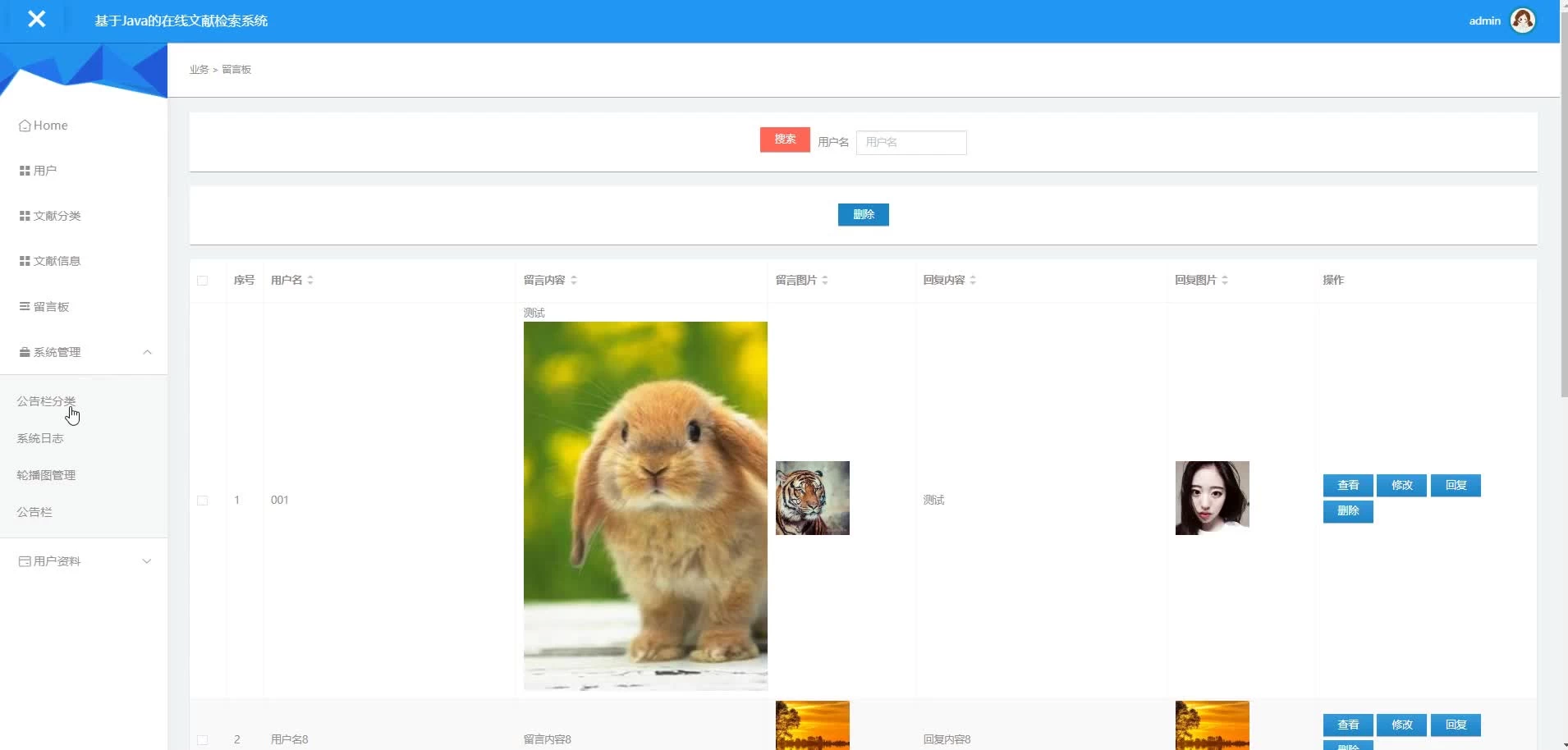
Task: Open the woman portrait 回复图片 thumbnail
Action: tap(1213, 498)
